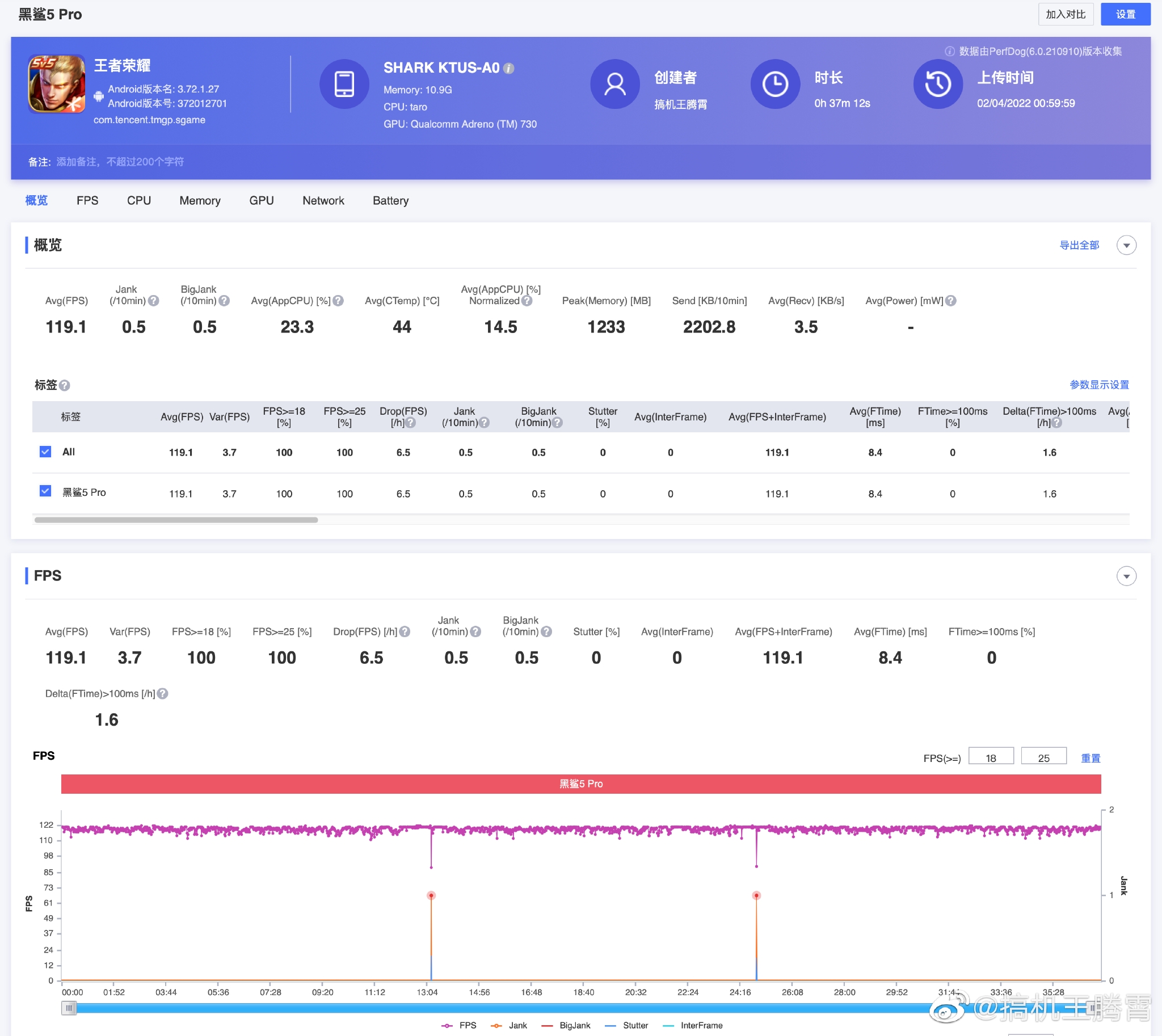Click the second Jank marker near 24:16
Screen dimensions: 1162x1036
click(x=756, y=895)
